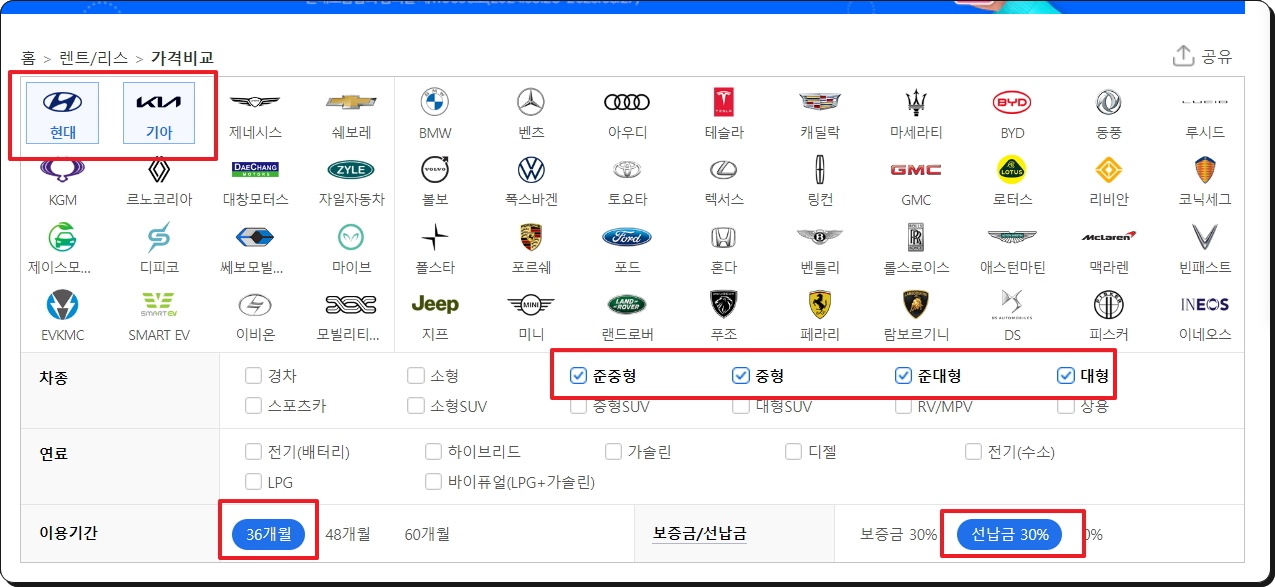The image size is (1275, 587).
Task: Select the Lexus (렉서스) logo
Action: coord(724,169)
